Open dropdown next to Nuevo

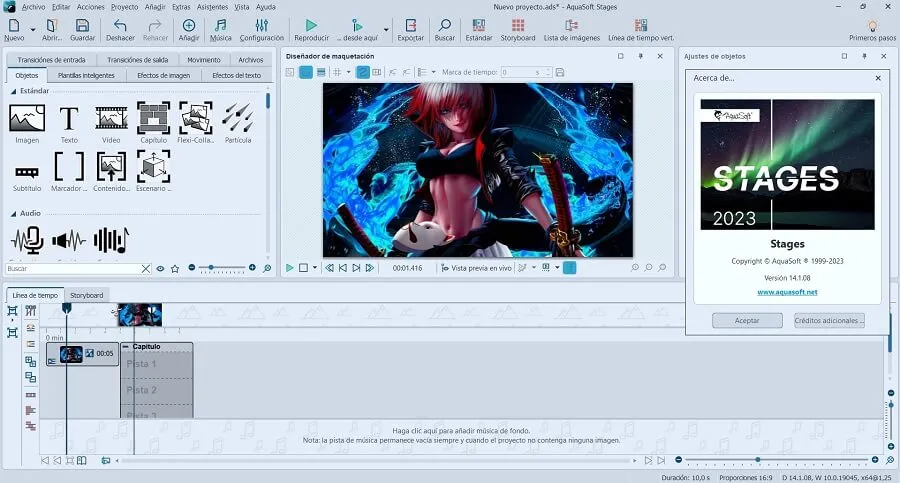click(x=33, y=29)
